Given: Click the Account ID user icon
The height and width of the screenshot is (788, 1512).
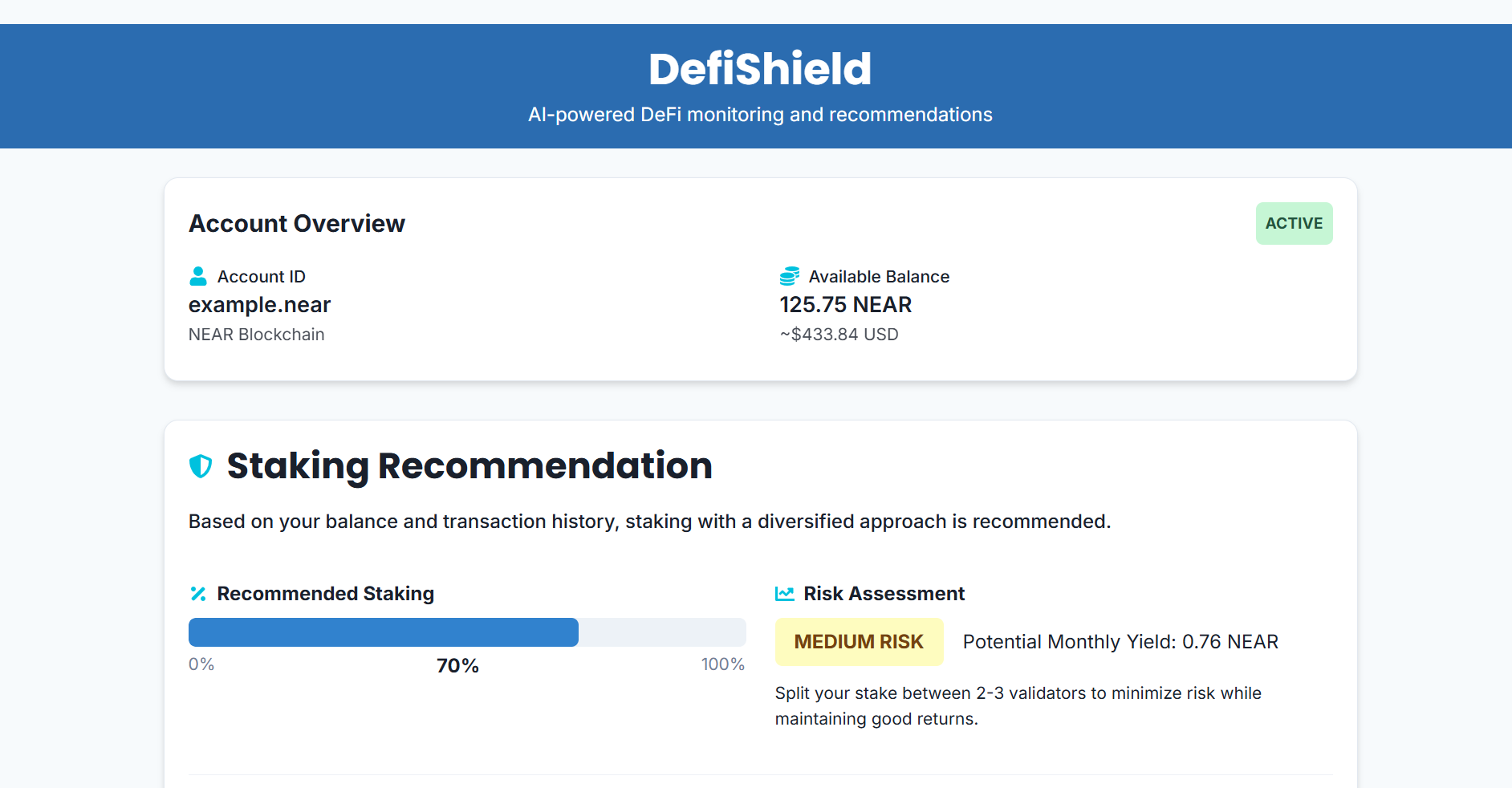Looking at the screenshot, I should [197, 276].
